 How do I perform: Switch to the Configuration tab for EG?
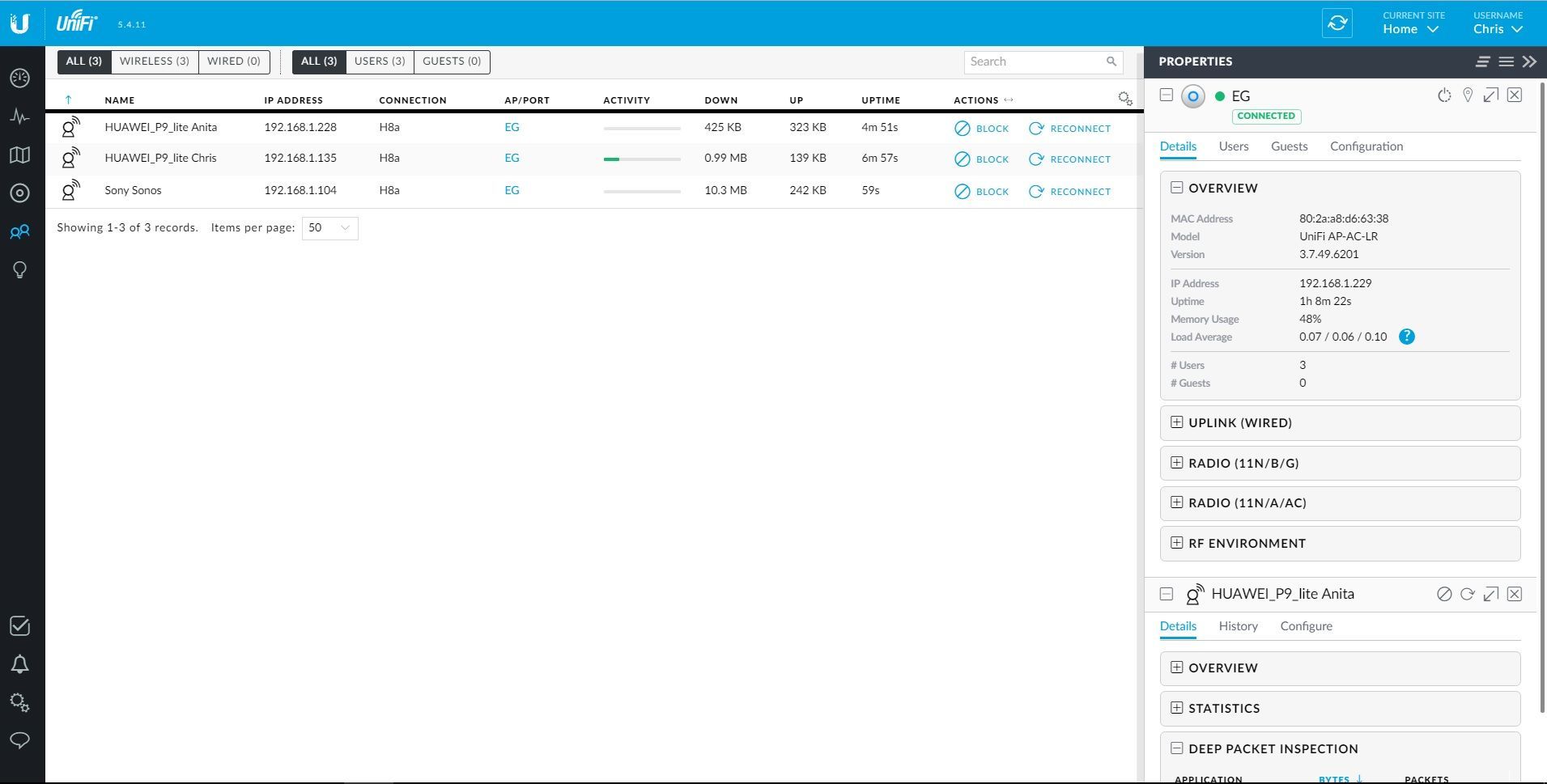pos(1366,146)
